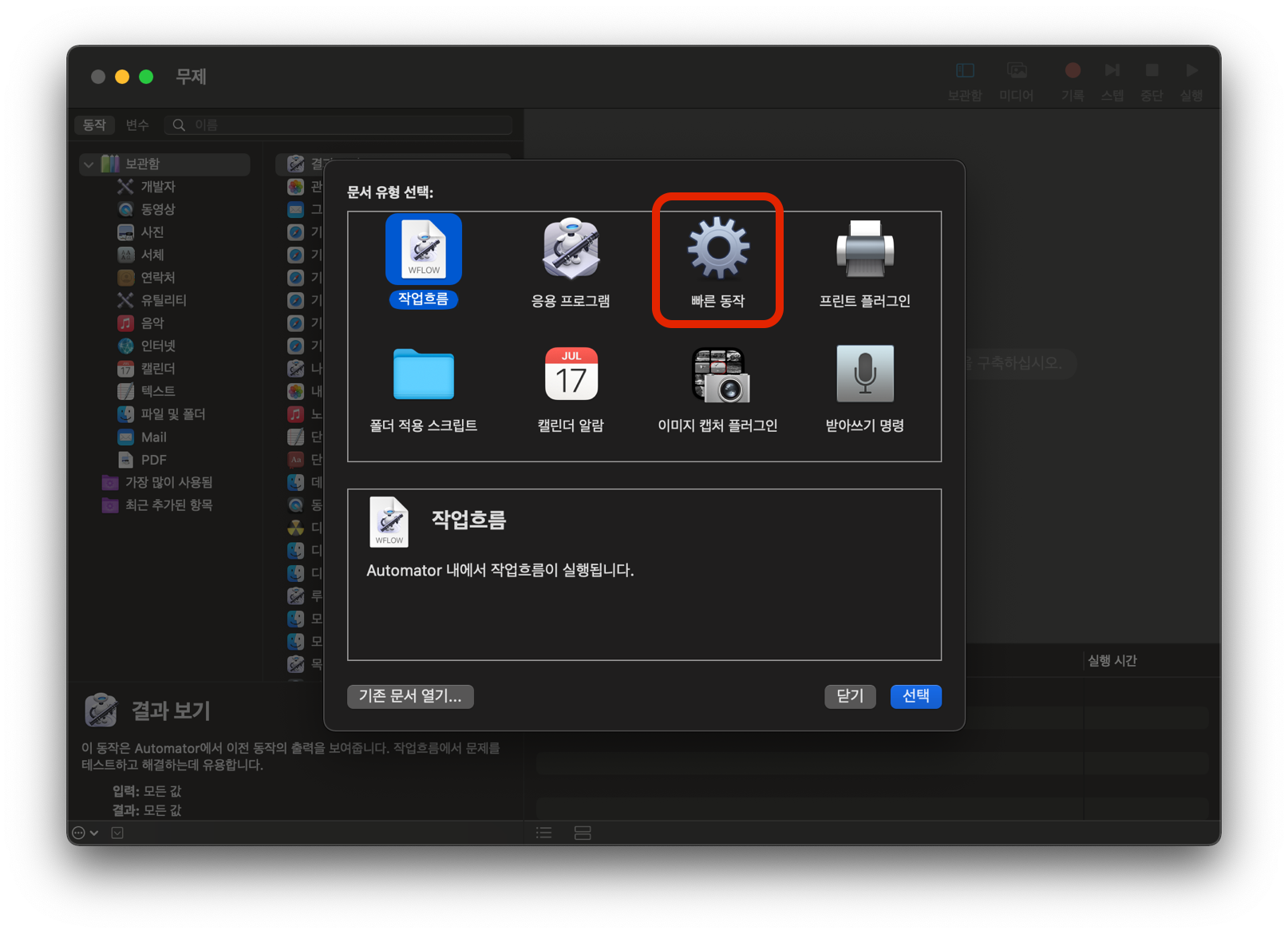1288x934 pixels.
Task: Choose the 이미지 캡처 플러그인 icon
Action: tap(718, 374)
